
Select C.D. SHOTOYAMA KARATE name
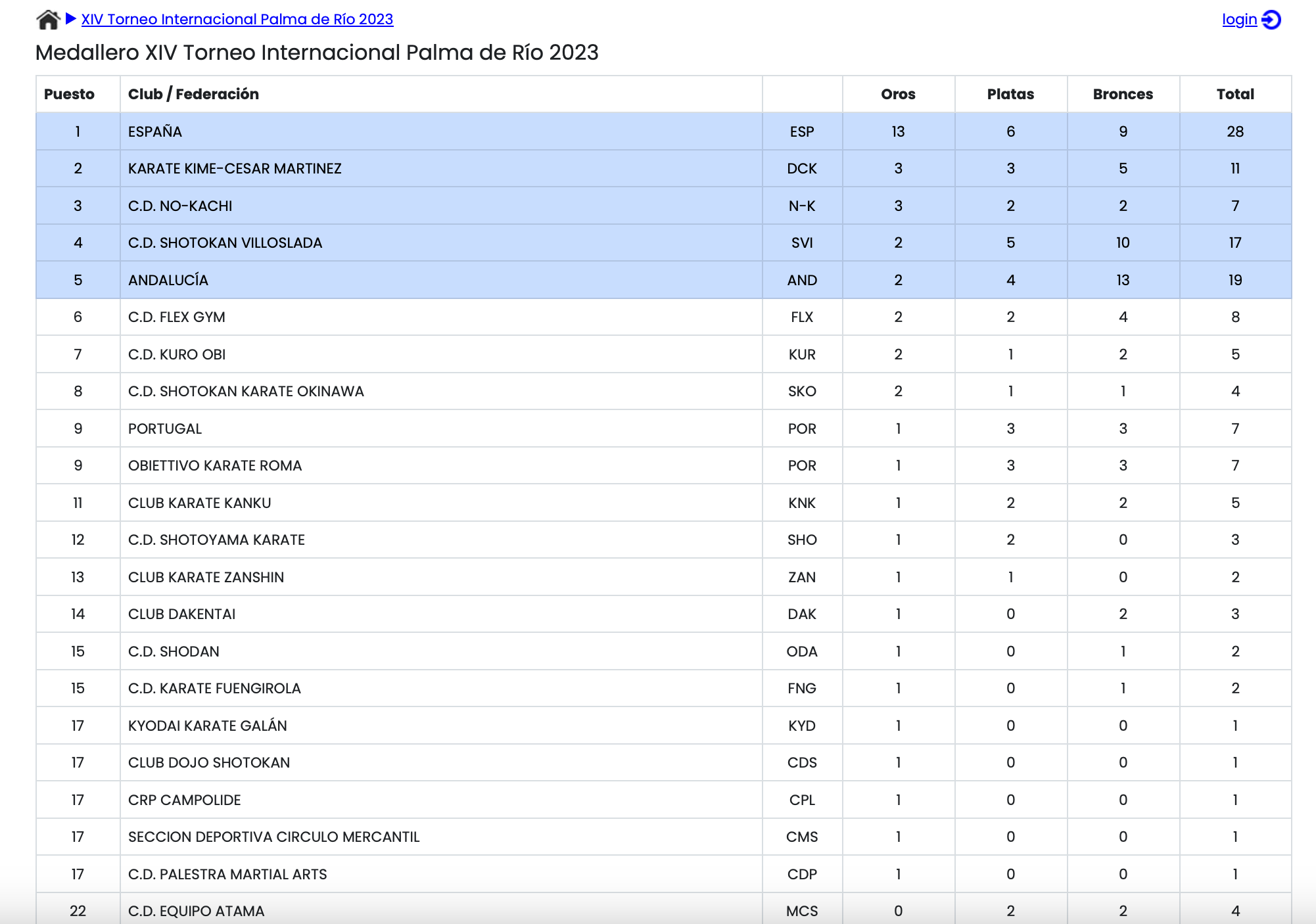pyautogui.click(x=216, y=540)
